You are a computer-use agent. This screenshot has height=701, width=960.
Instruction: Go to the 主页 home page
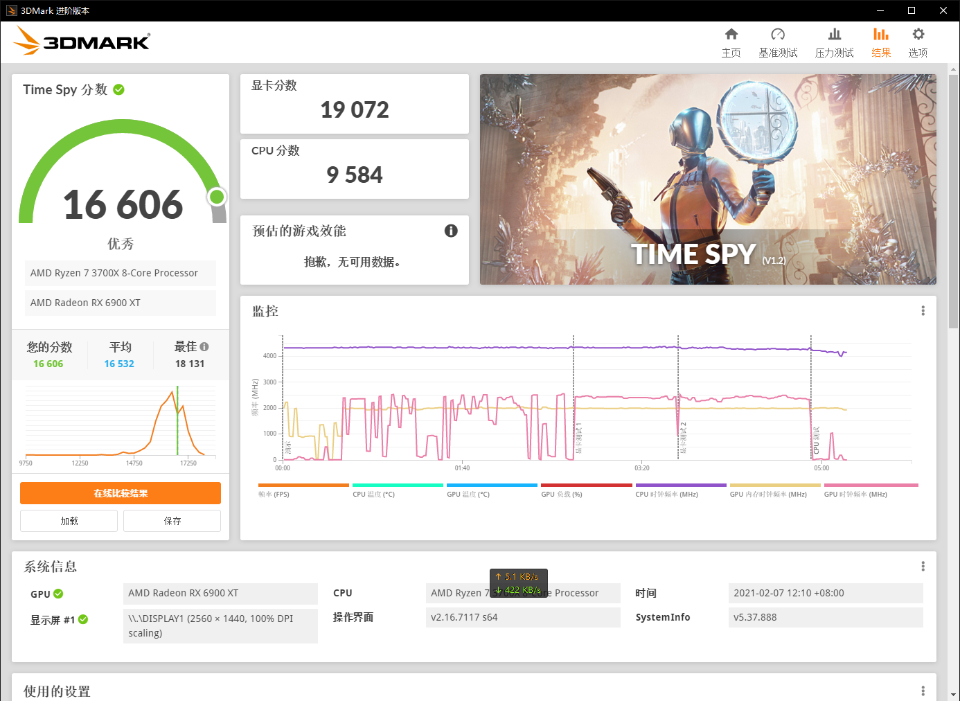click(x=731, y=43)
